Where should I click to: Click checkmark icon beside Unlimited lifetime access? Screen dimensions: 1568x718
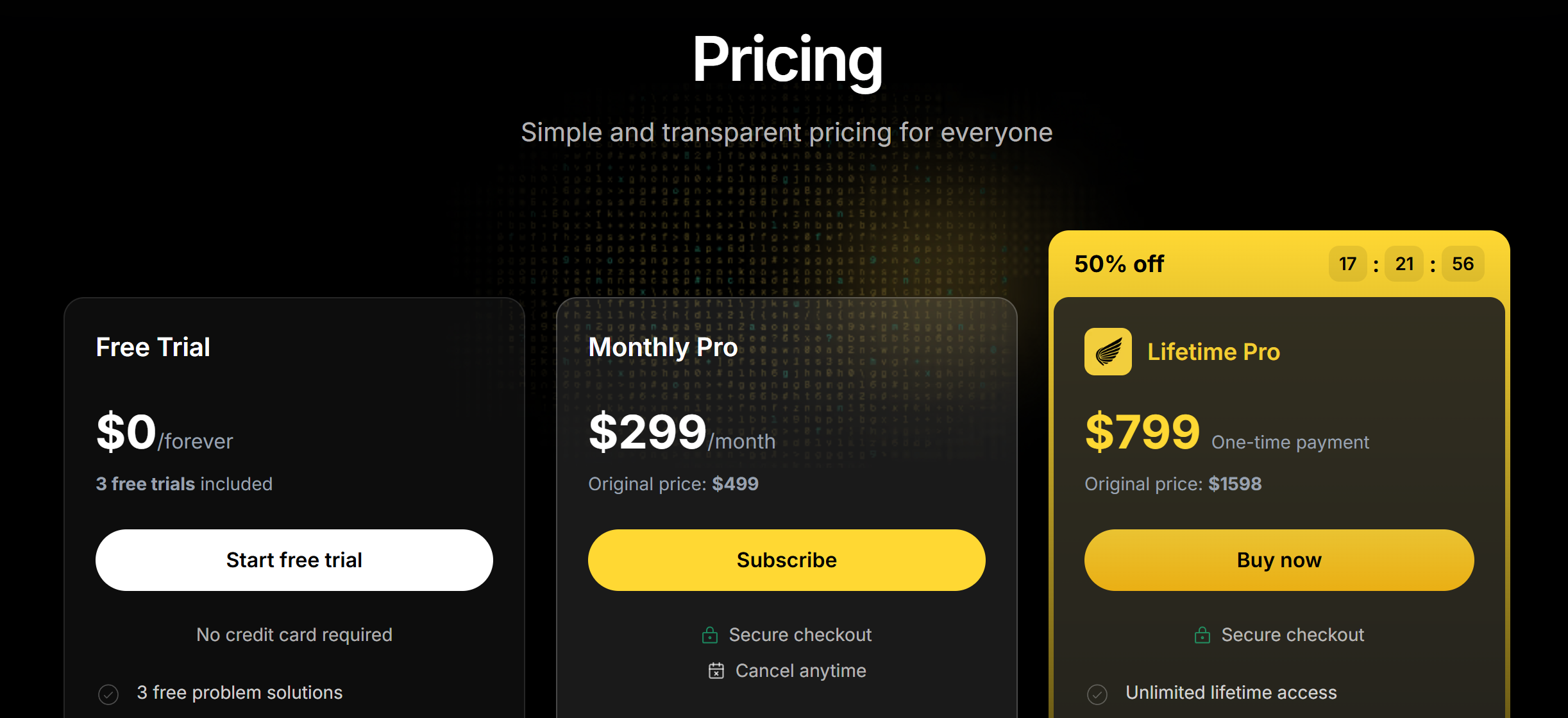(1097, 694)
